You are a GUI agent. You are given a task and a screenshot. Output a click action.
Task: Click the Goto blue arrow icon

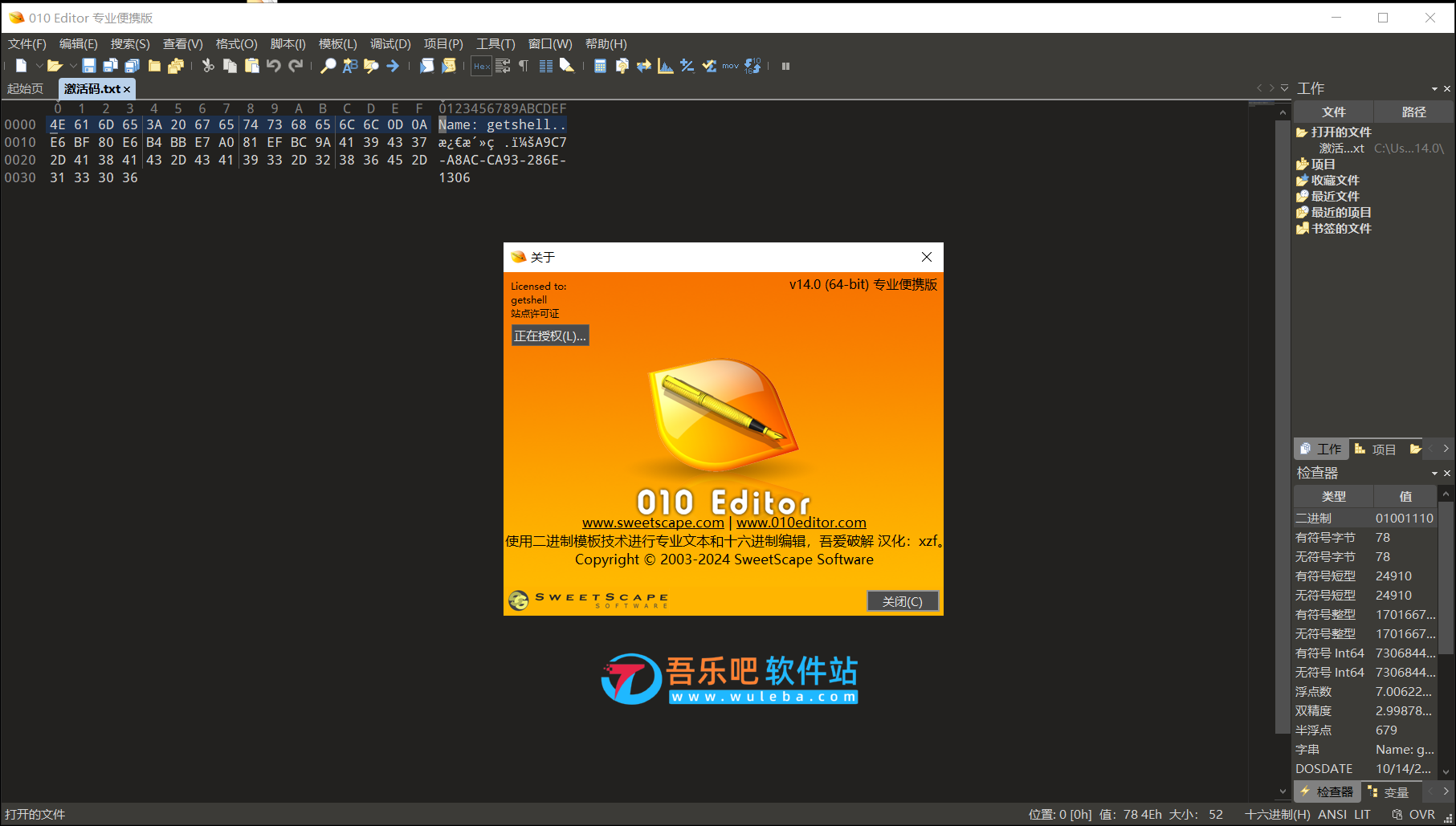393,66
